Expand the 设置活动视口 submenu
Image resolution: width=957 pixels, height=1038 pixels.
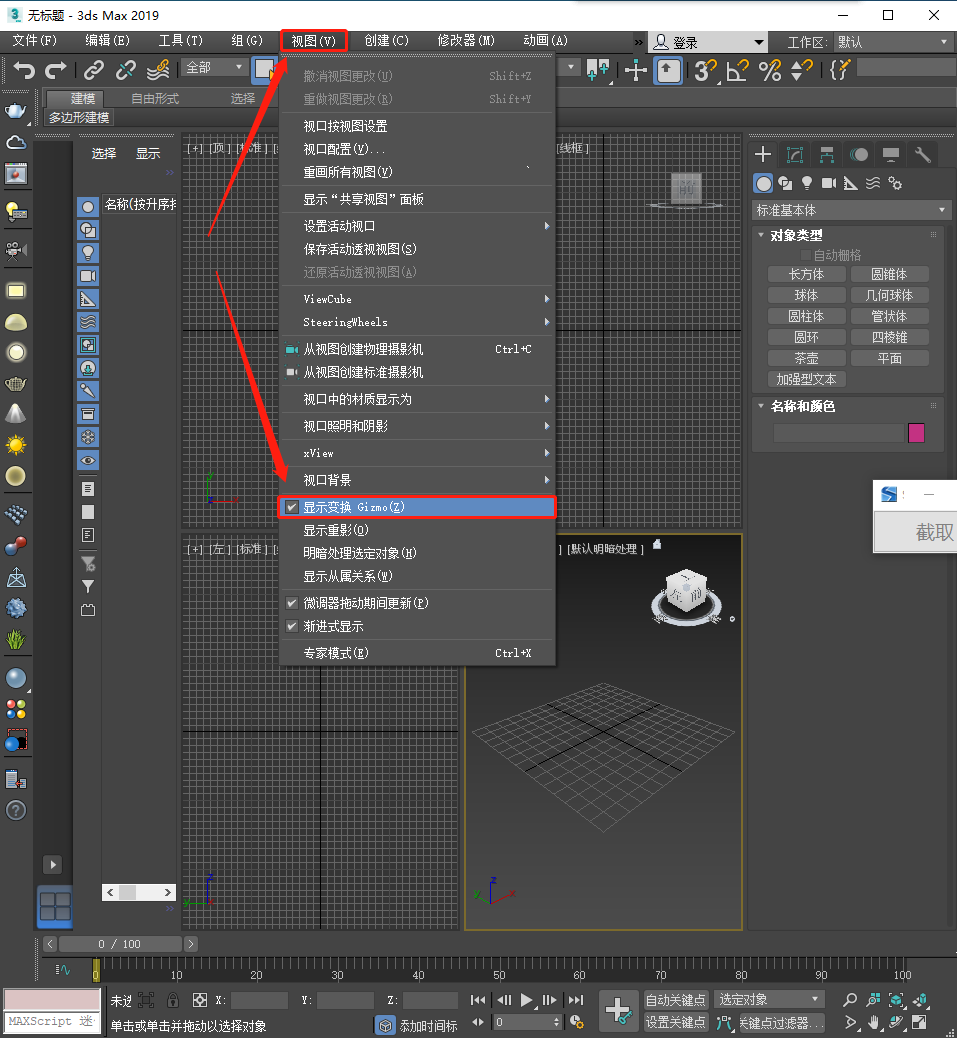(x=417, y=226)
